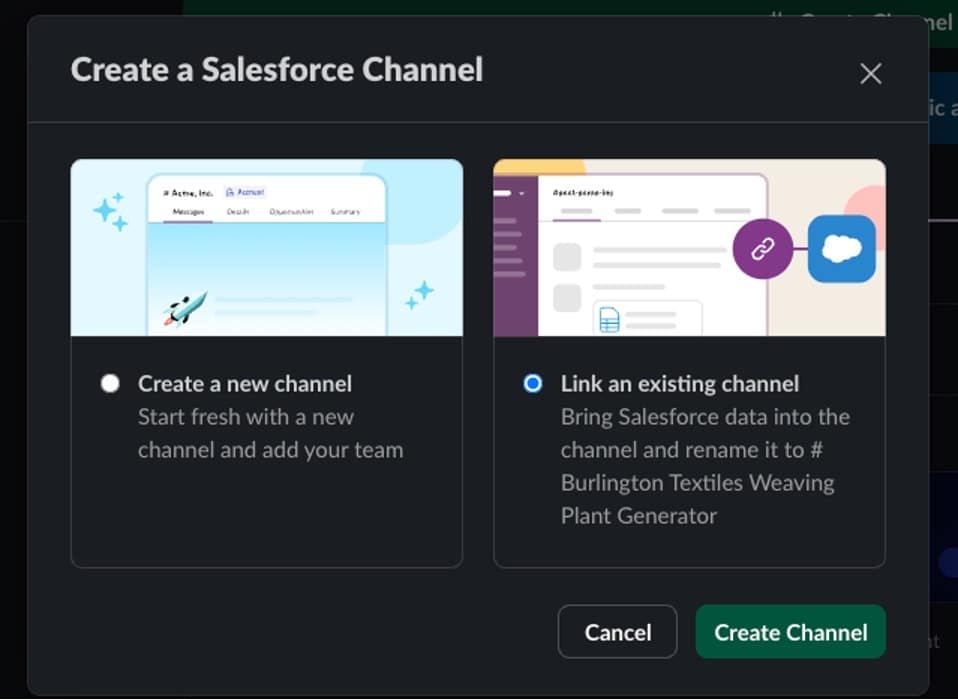Dismiss the dialog with the X button
This screenshot has height=700, width=958.
[870, 73]
